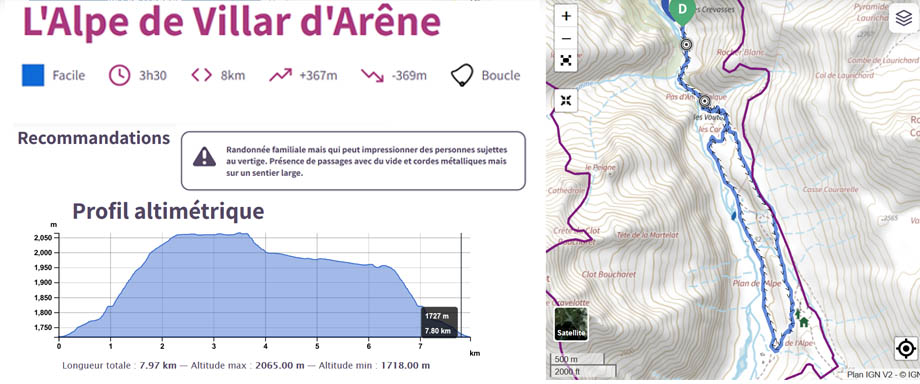Zoom in on the map
Screen dimensions: 920x384
tap(566, 16)
